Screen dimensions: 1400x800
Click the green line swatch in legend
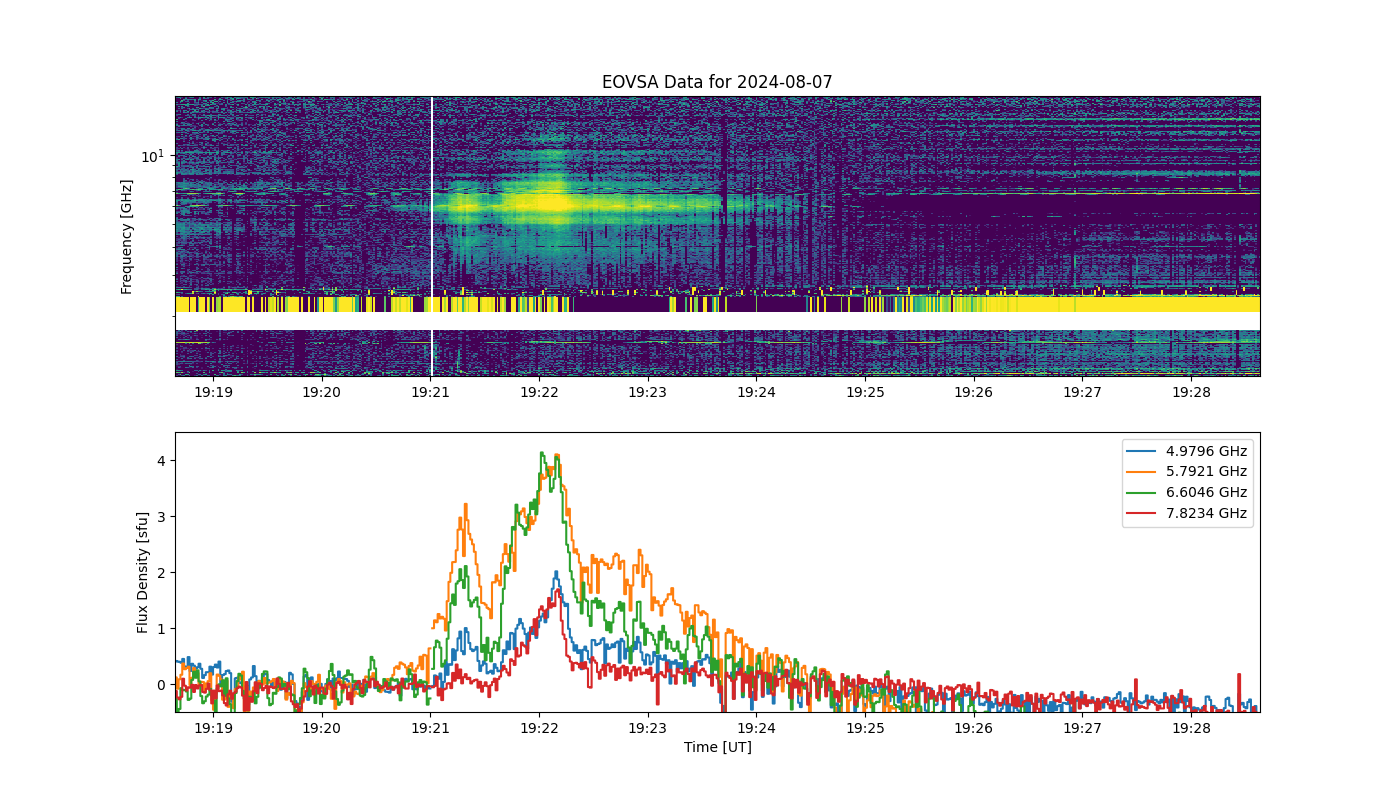[x=1143, y=492]
